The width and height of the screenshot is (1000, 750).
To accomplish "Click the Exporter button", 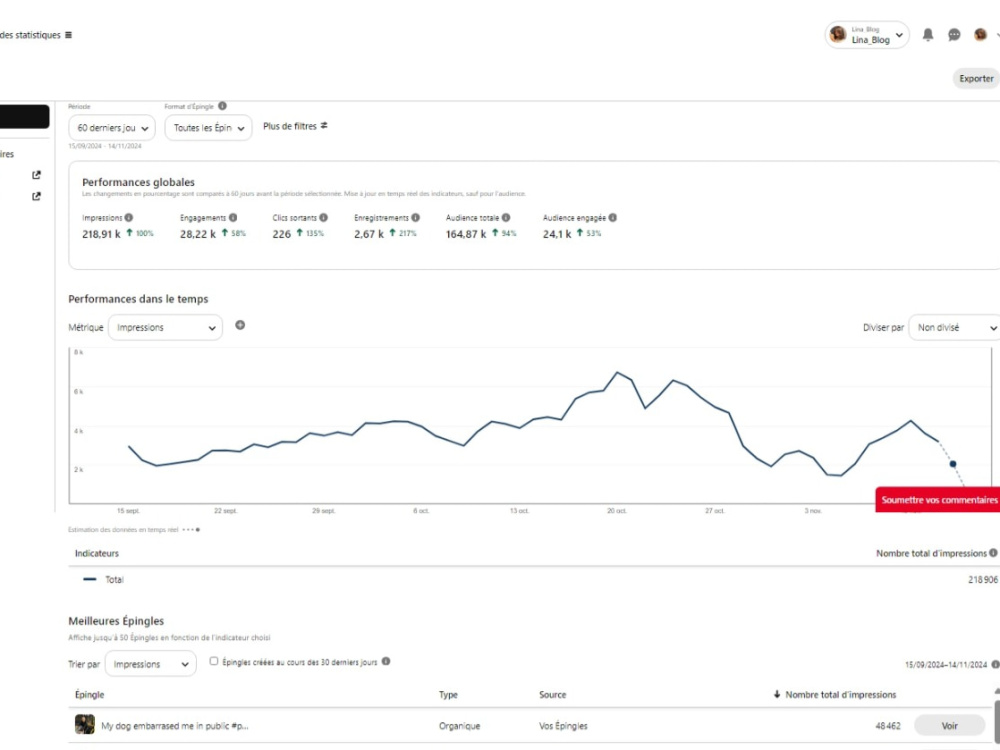I will pos(976,78).
